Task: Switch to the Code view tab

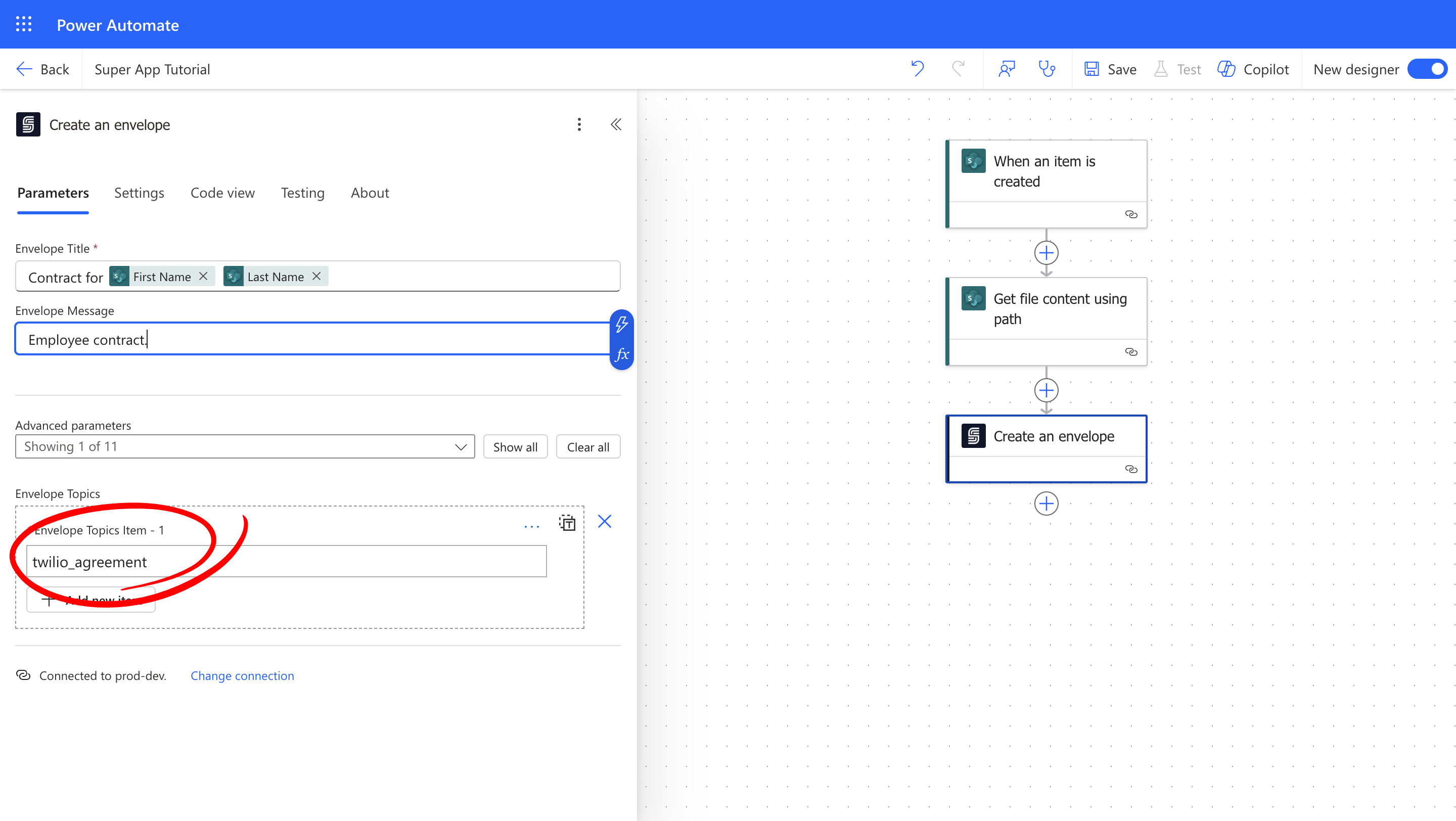Action: pos(222,193)
